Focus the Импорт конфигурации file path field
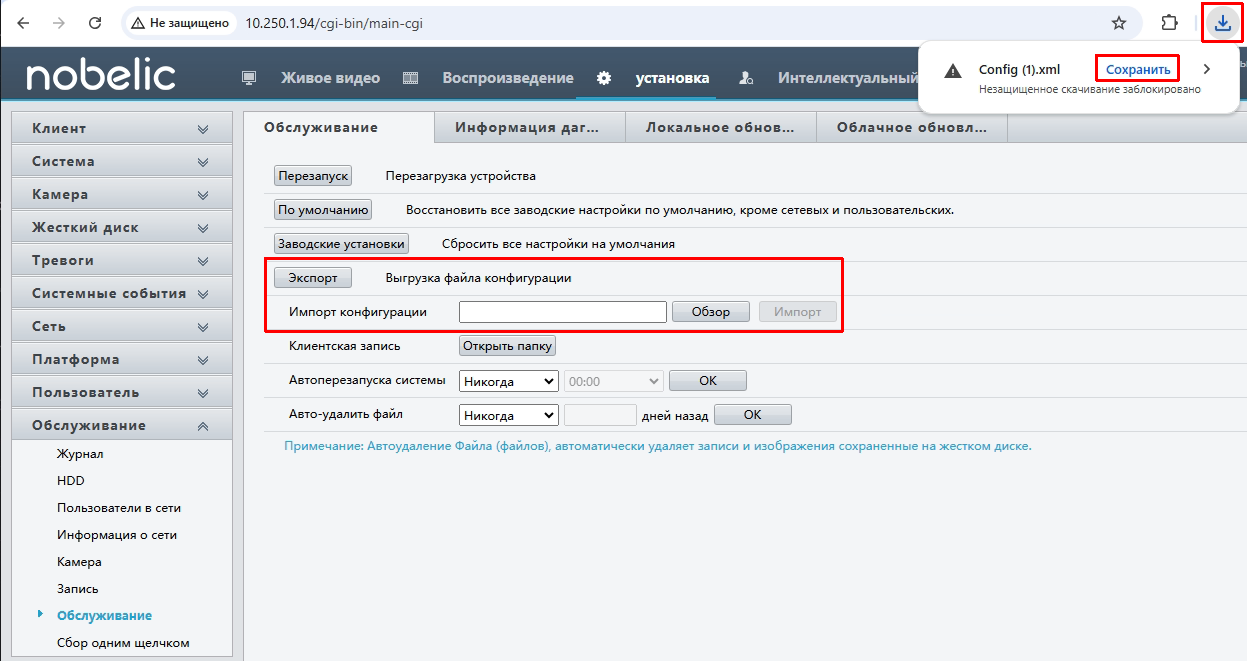This screenshot has height=661, width=1247. 563,312
